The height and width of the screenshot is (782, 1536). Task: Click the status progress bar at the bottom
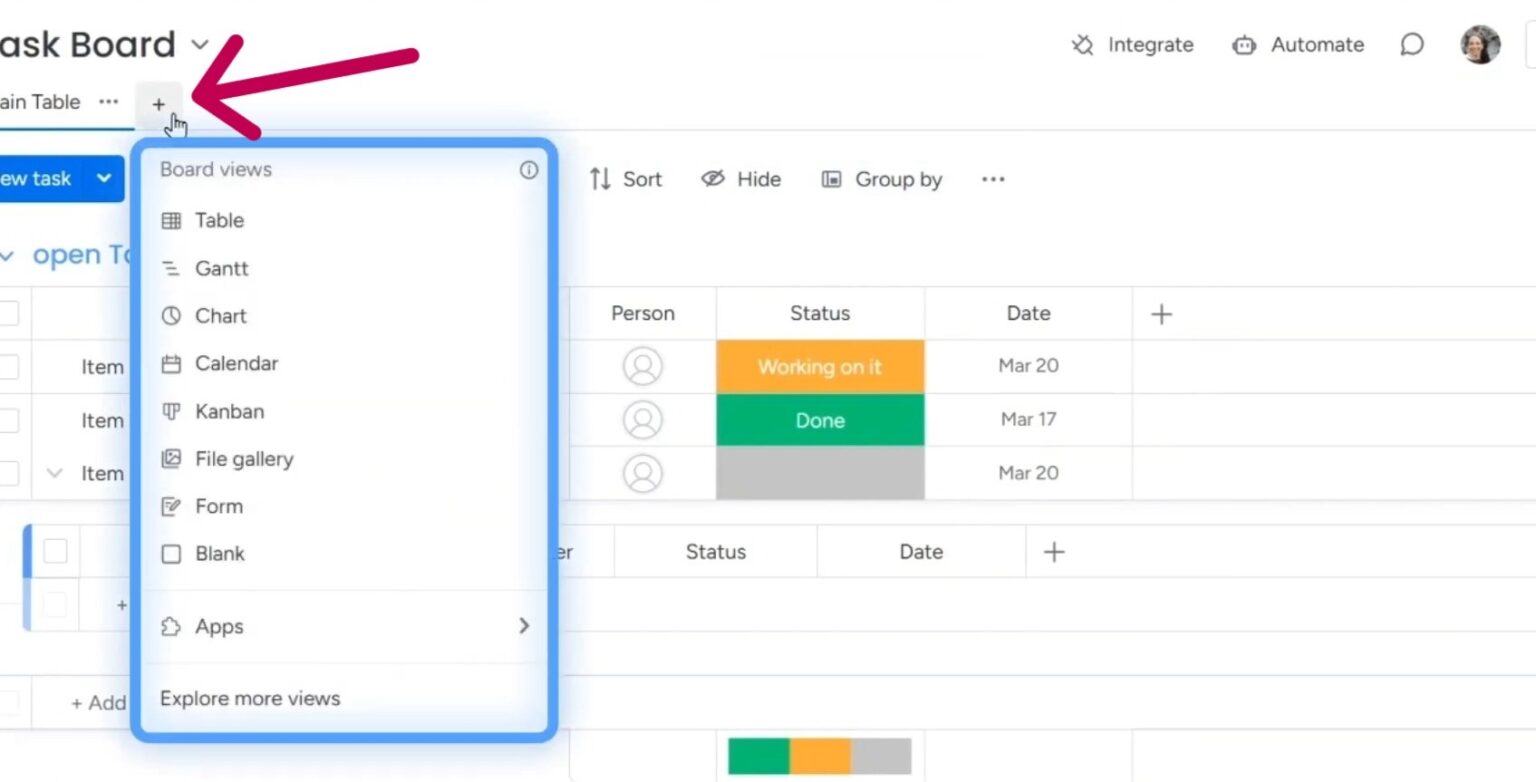point(820,757)
